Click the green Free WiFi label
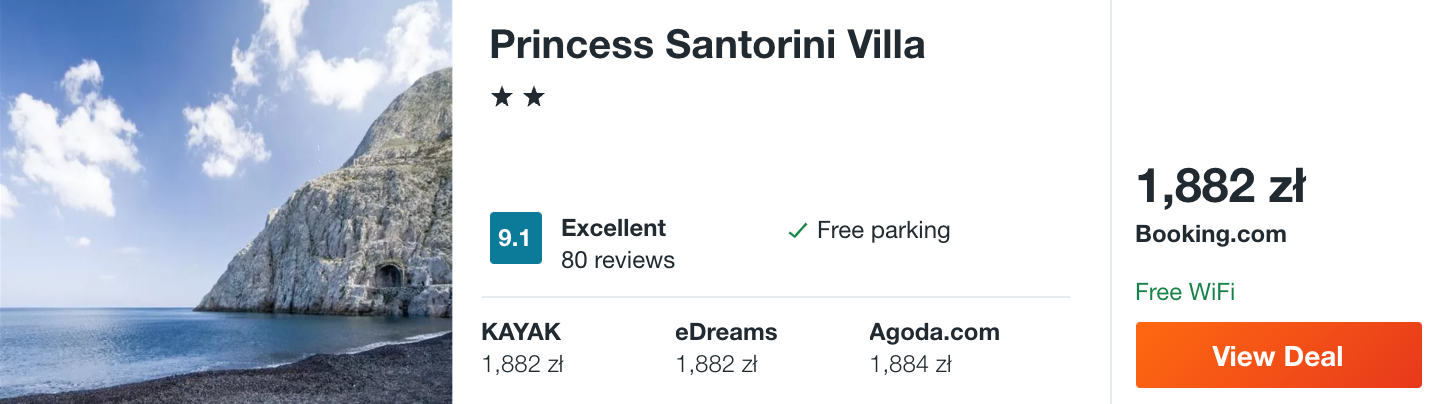The image size is (1438, 404). (1185, 292)
